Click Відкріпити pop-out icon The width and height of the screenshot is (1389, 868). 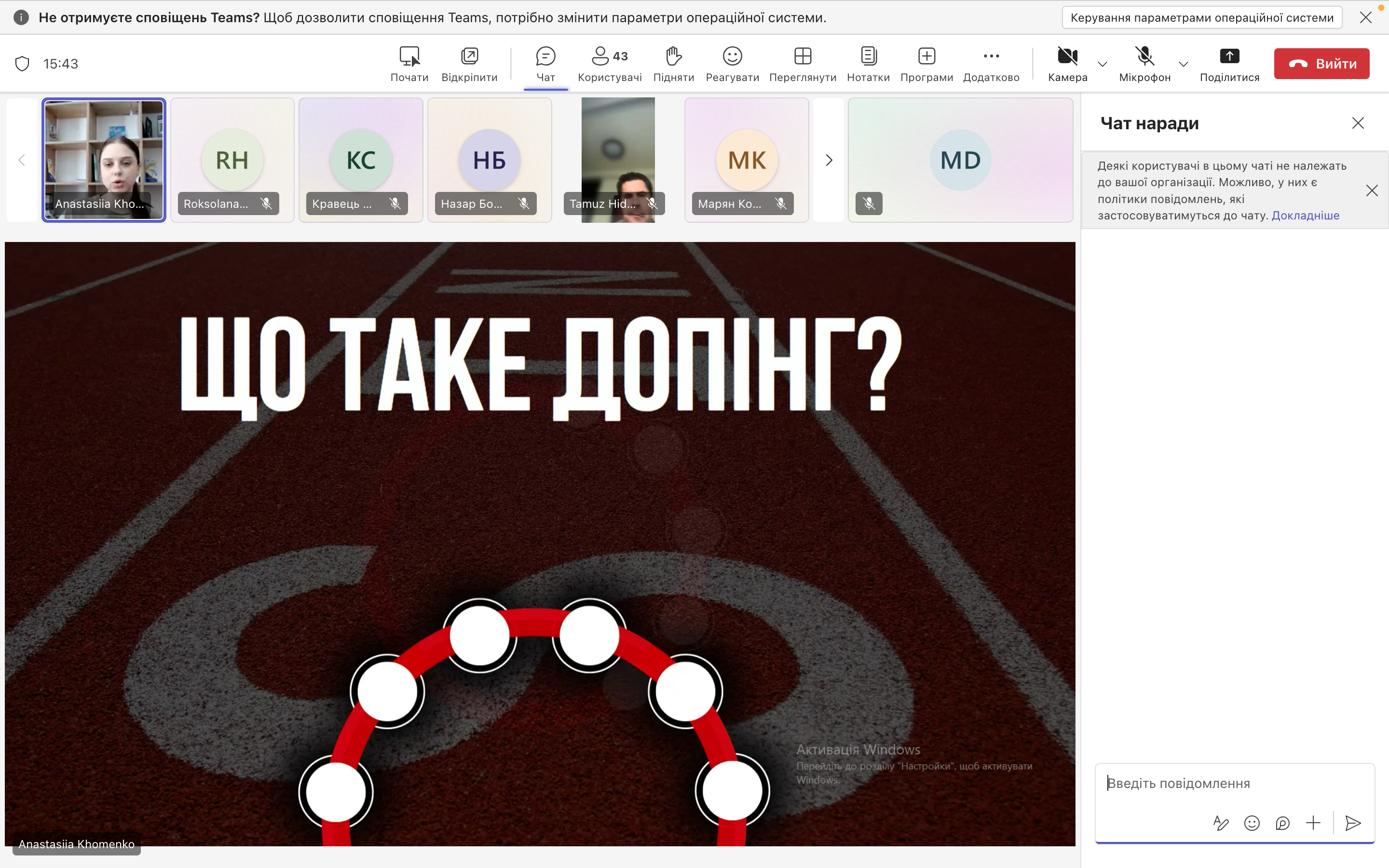coord(469,56)
